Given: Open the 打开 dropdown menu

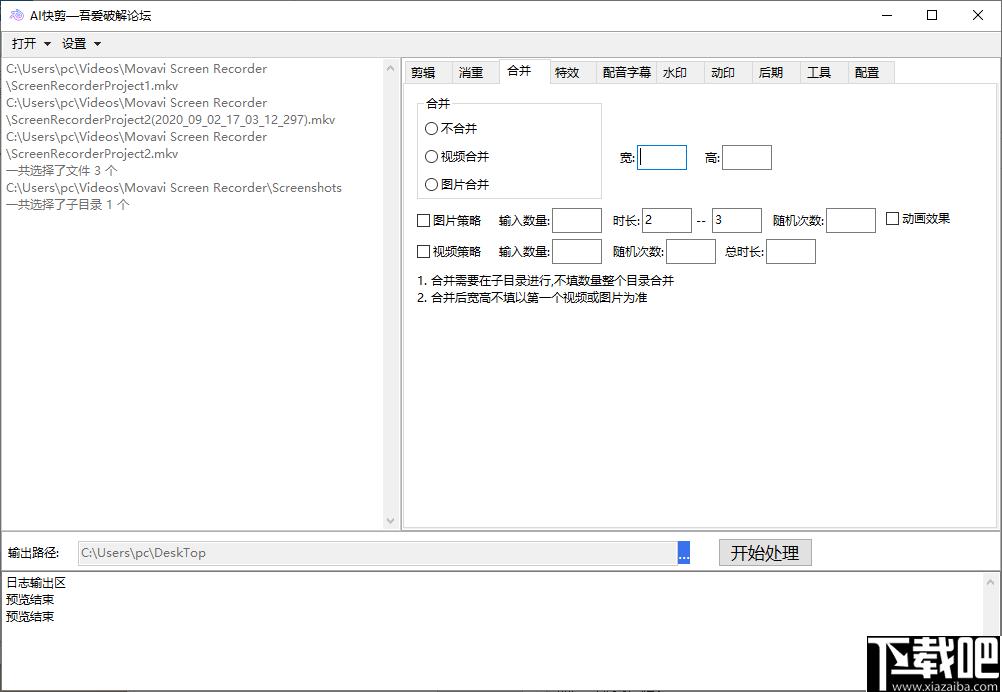Looking at the screenshot, I should pos(31,43).
